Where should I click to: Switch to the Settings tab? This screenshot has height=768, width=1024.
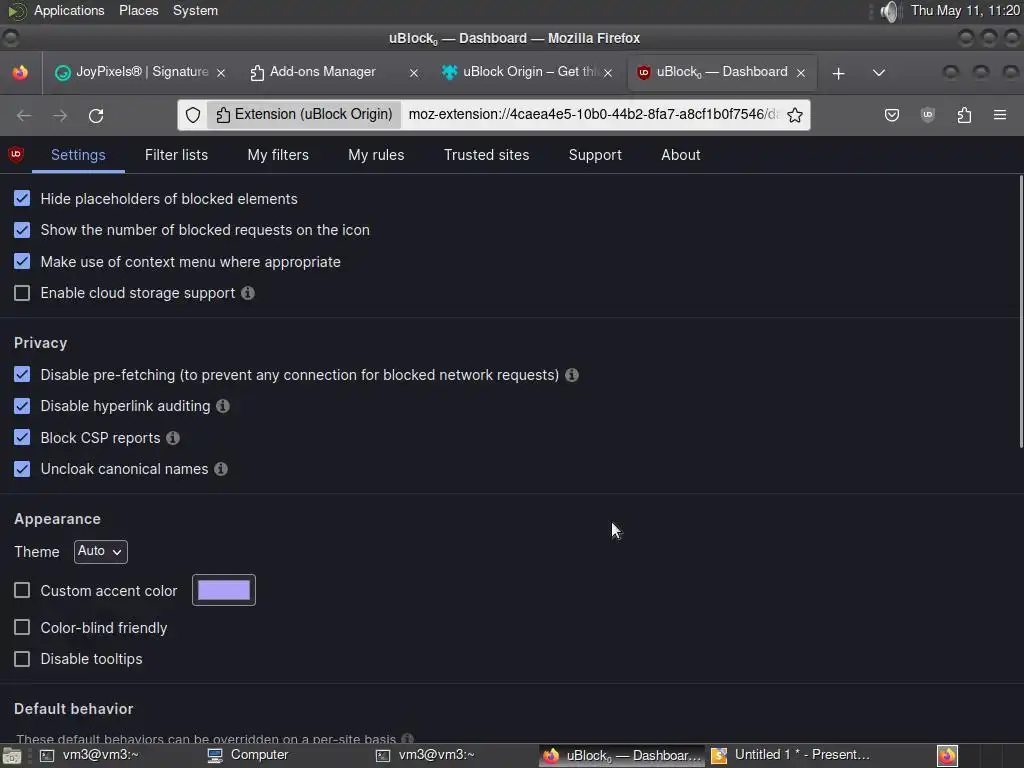tap(78, 155)
